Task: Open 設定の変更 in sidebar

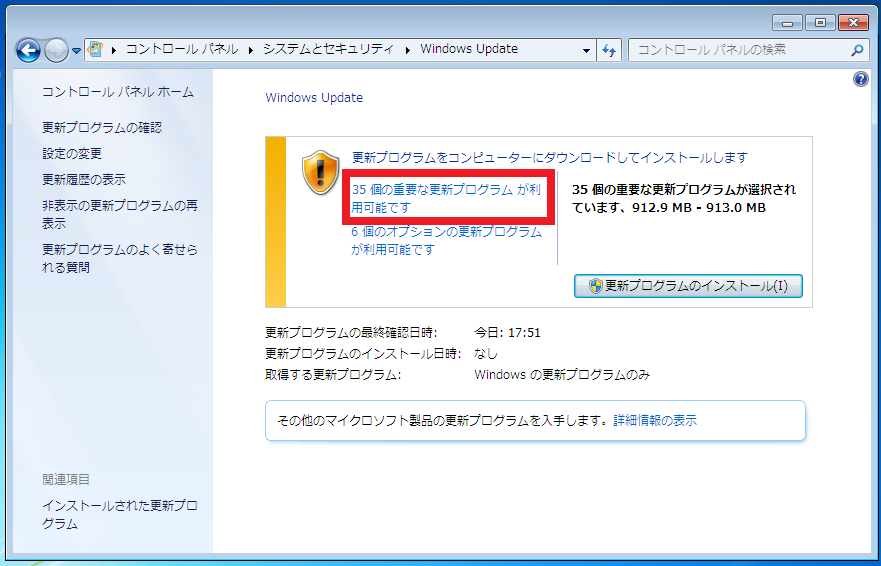Action: point(72,153)
